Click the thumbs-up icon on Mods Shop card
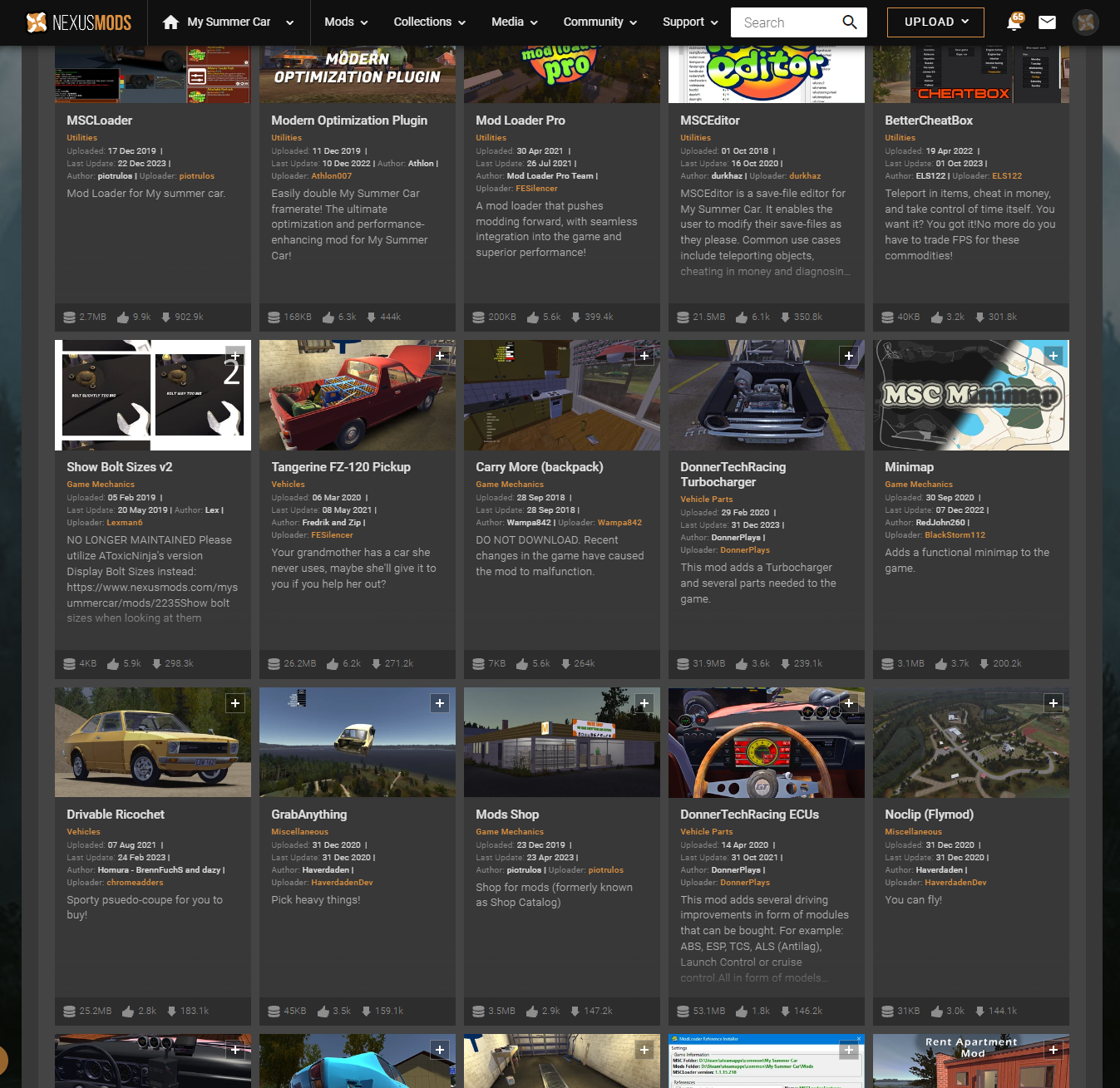1120x1088 pixels. (532, 1012)
